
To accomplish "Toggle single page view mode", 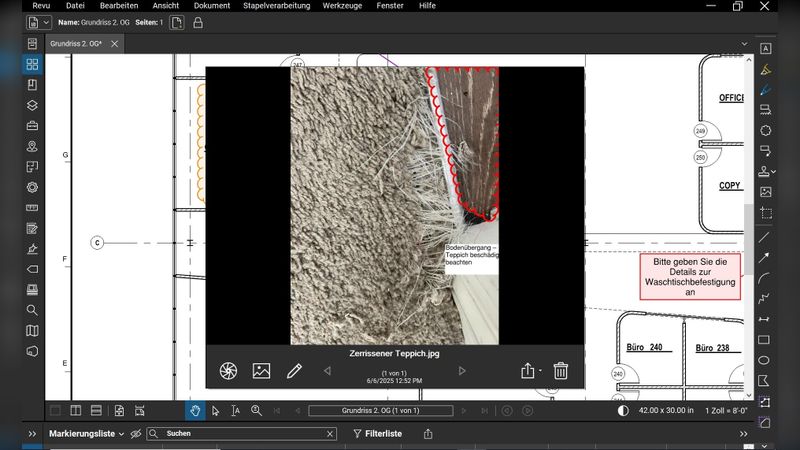I will pos(56,411).
